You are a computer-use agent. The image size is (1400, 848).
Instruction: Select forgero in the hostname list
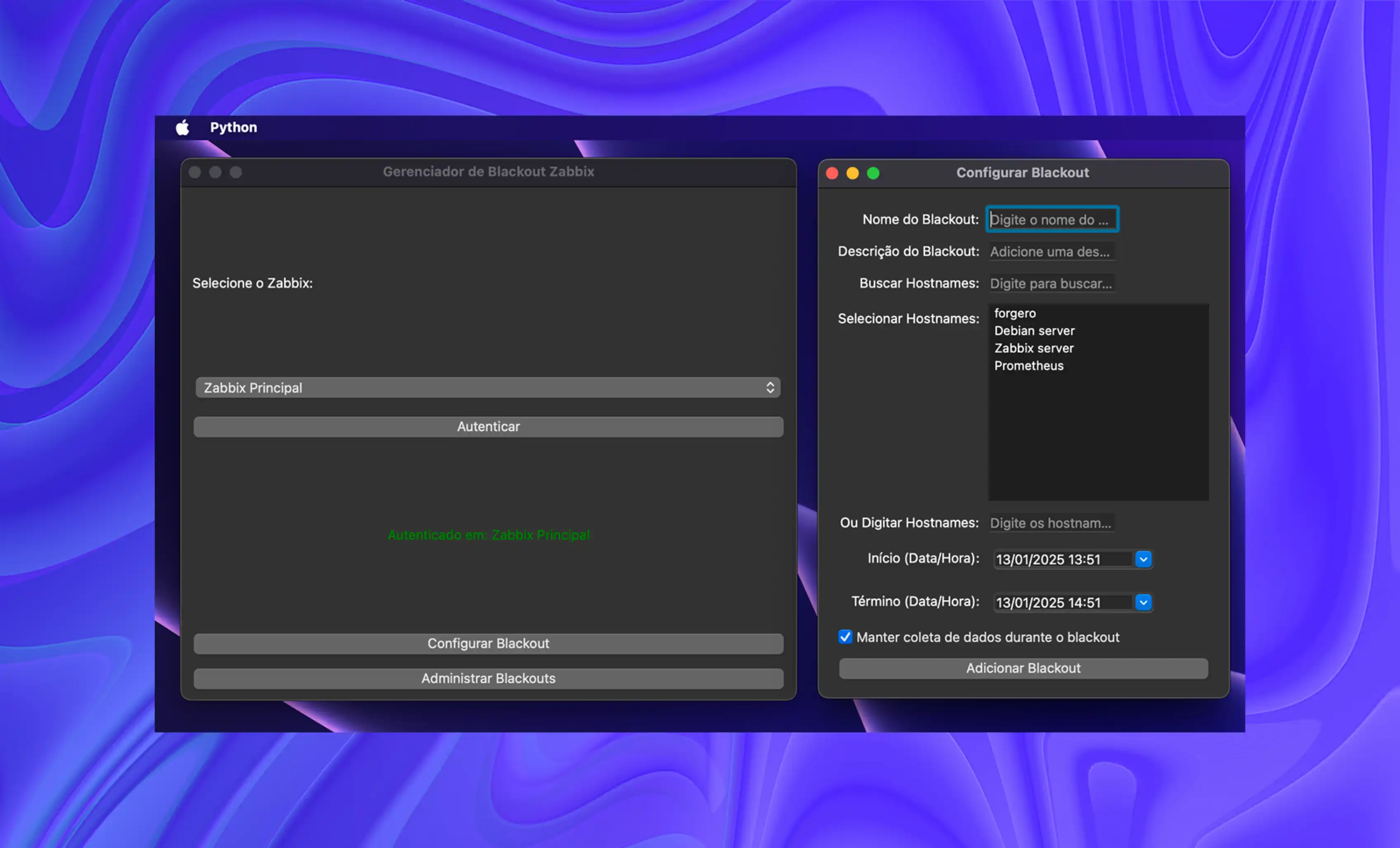click(1015, 314)
